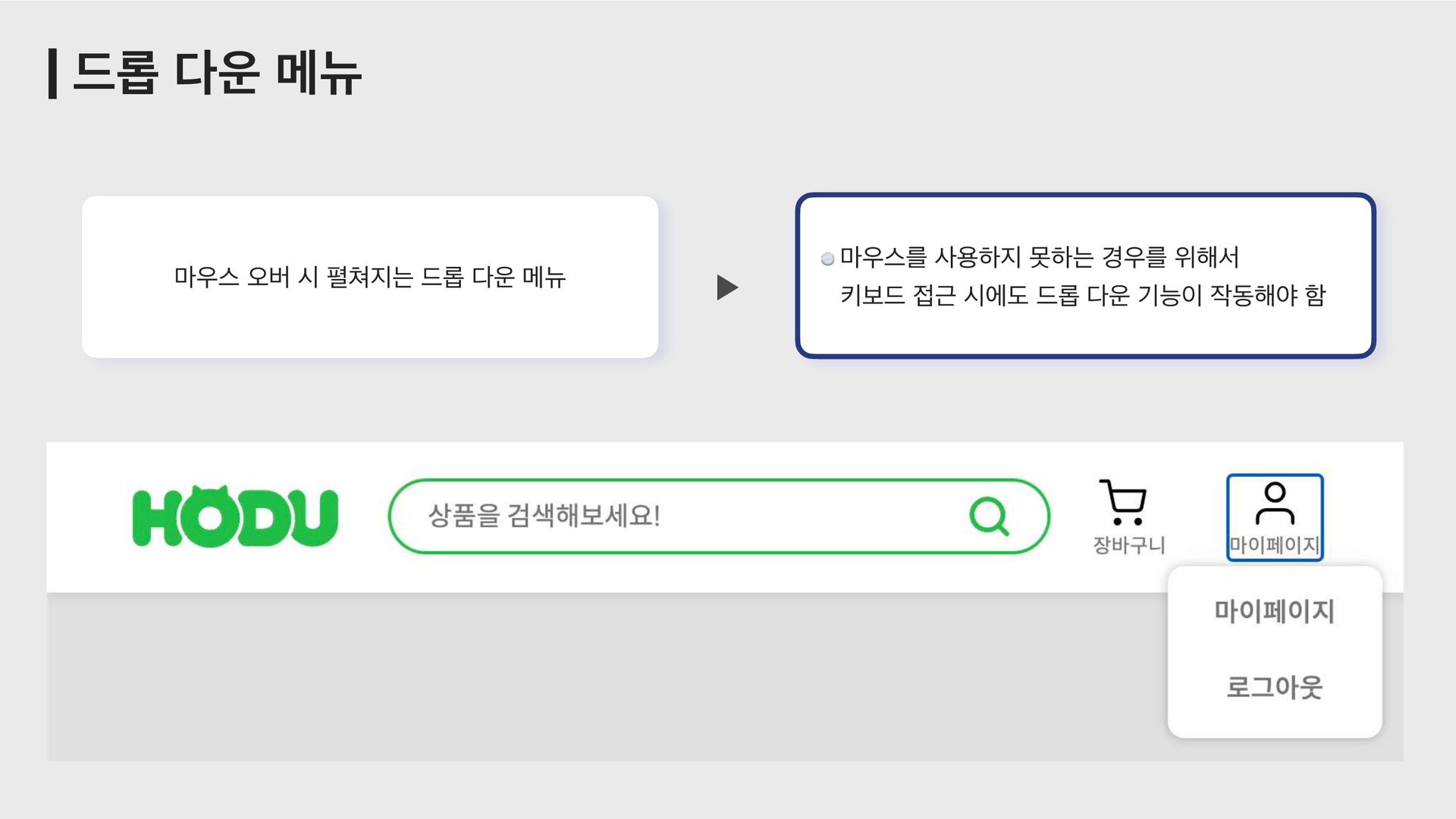Click the letter U in HODU logo
Image resolution: width=1456 pixels, height=819 pixels.
point(312,518)
